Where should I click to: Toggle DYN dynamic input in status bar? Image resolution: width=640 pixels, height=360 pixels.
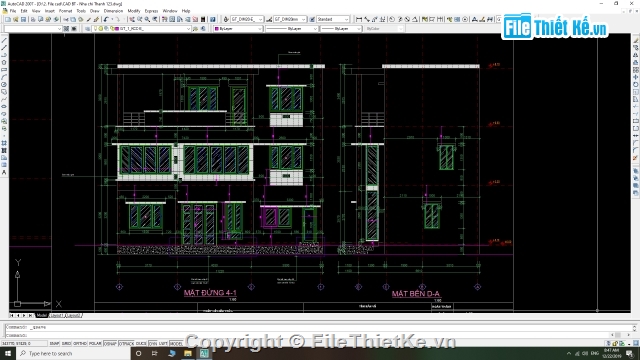pos(153,344)
